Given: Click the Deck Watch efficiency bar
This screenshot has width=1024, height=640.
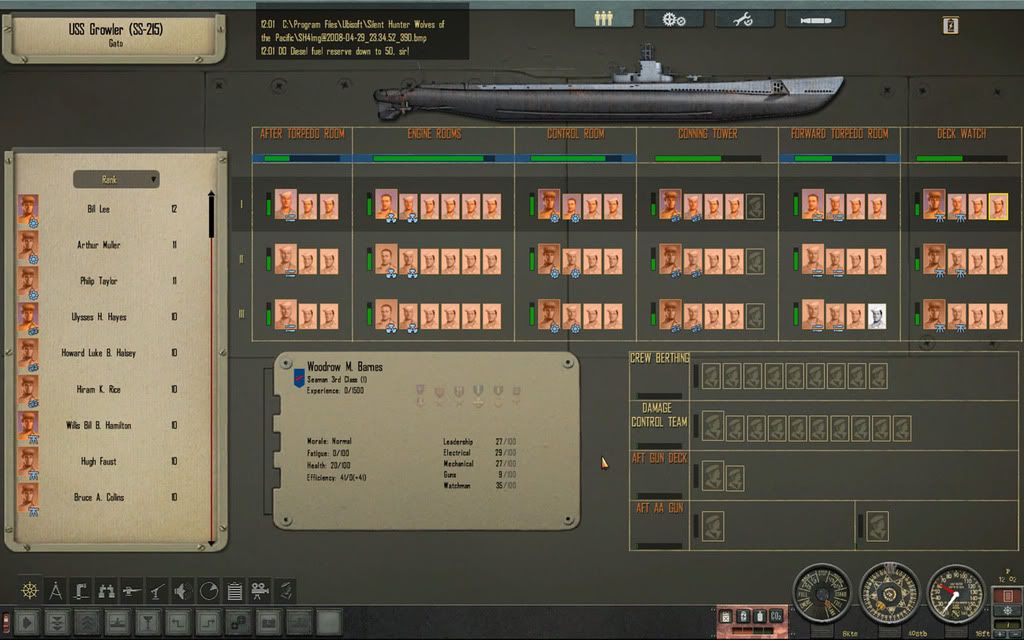Looking at the screenshot, I should coord(961,158).
